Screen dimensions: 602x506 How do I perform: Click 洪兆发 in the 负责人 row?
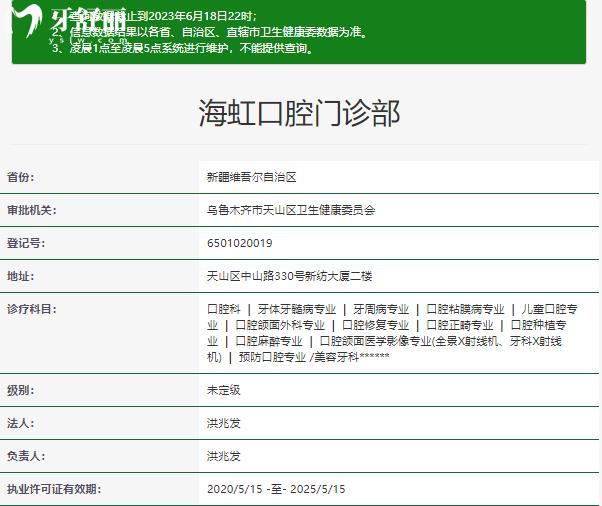pos(223,457)
